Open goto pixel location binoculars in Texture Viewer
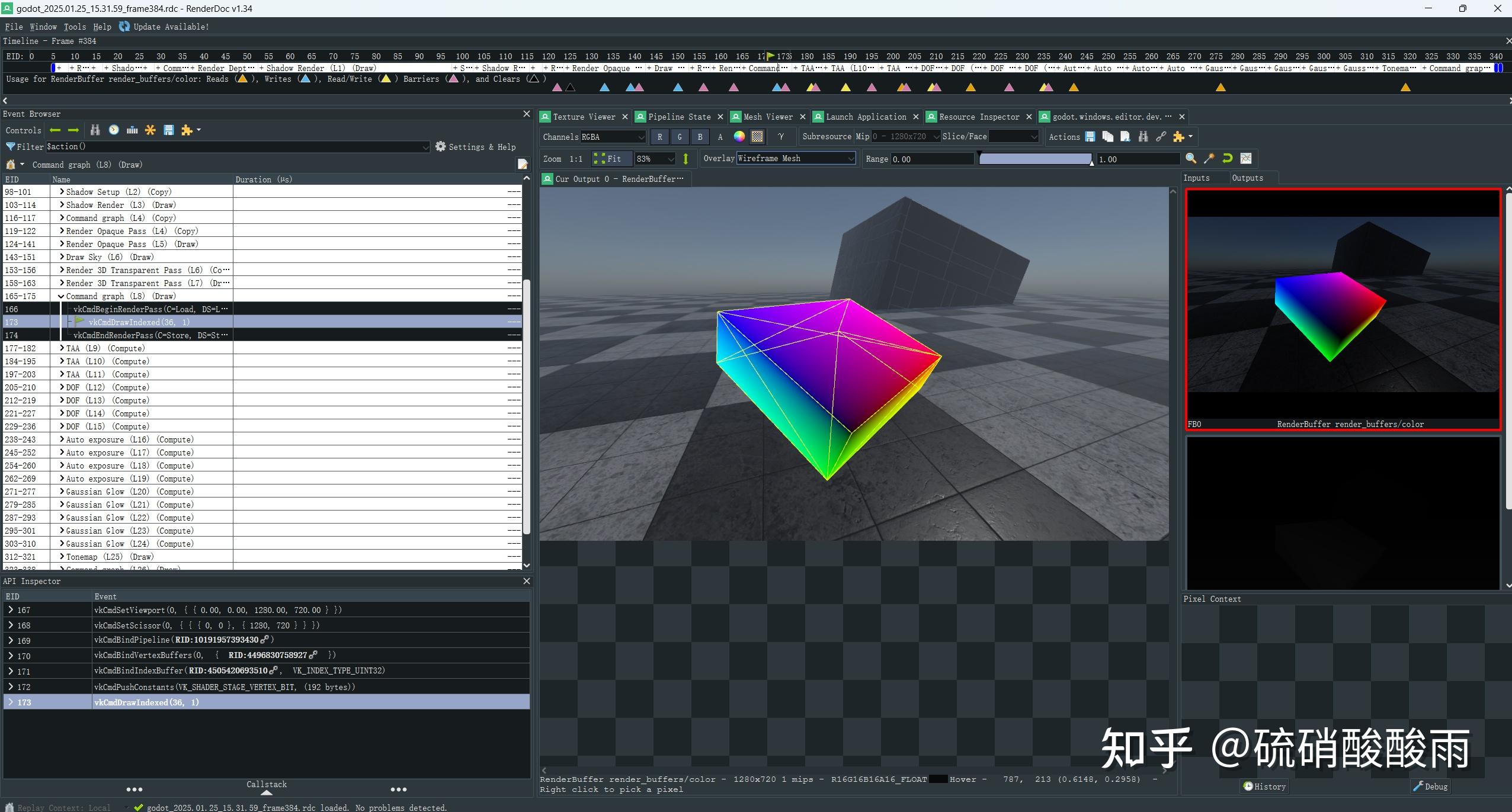 click(x=1142, y=137)
